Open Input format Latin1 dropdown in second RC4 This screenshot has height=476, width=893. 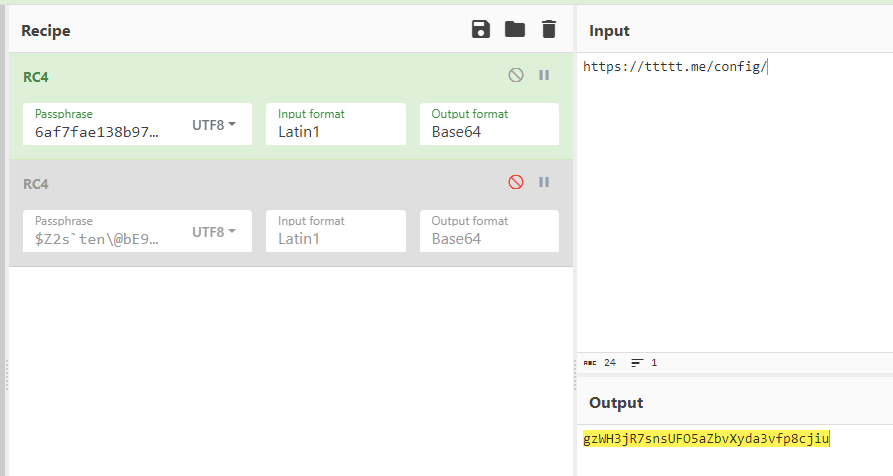pyautogui.click(x=336, y=231)
